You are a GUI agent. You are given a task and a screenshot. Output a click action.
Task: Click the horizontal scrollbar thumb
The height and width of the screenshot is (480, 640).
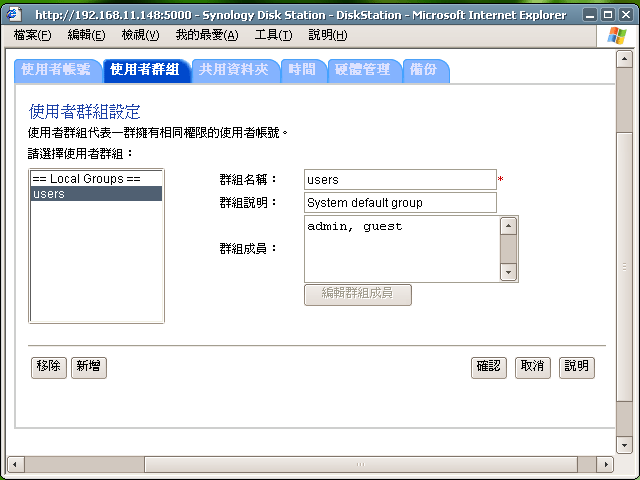coord(361,464)
